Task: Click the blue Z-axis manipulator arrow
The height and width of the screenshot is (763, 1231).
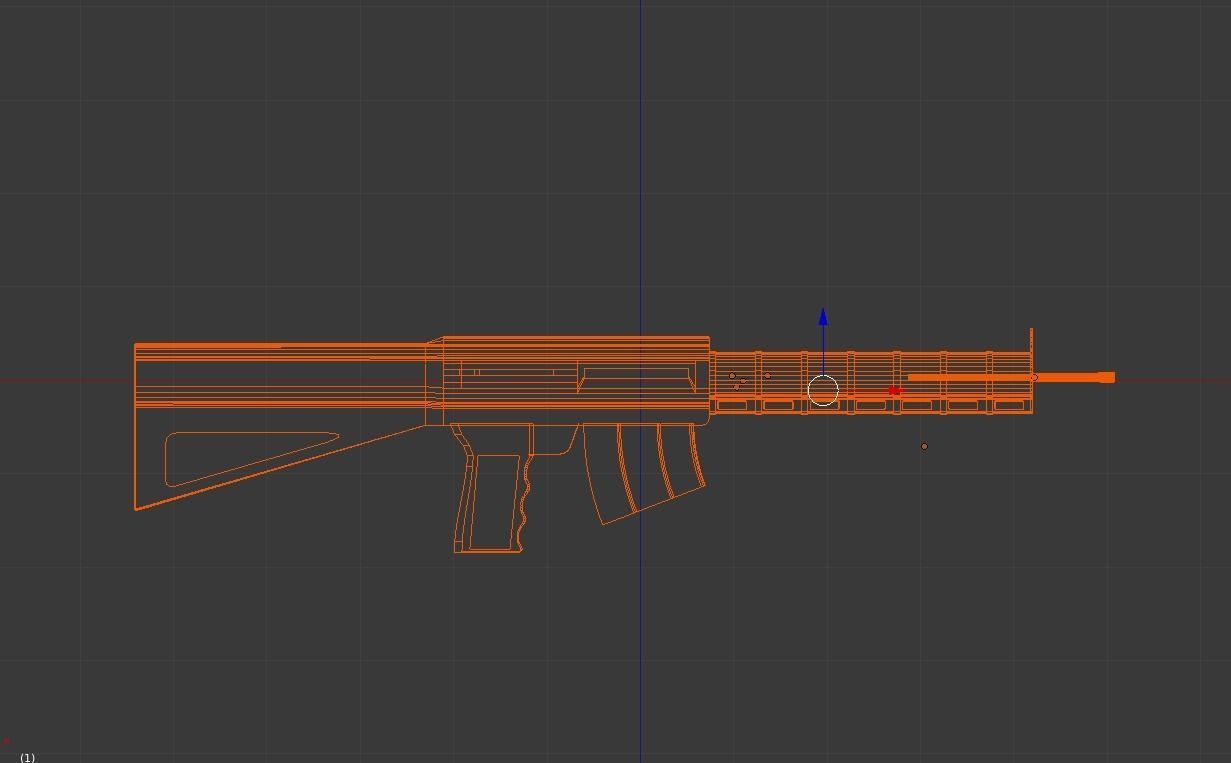Action: coord(823,317)
